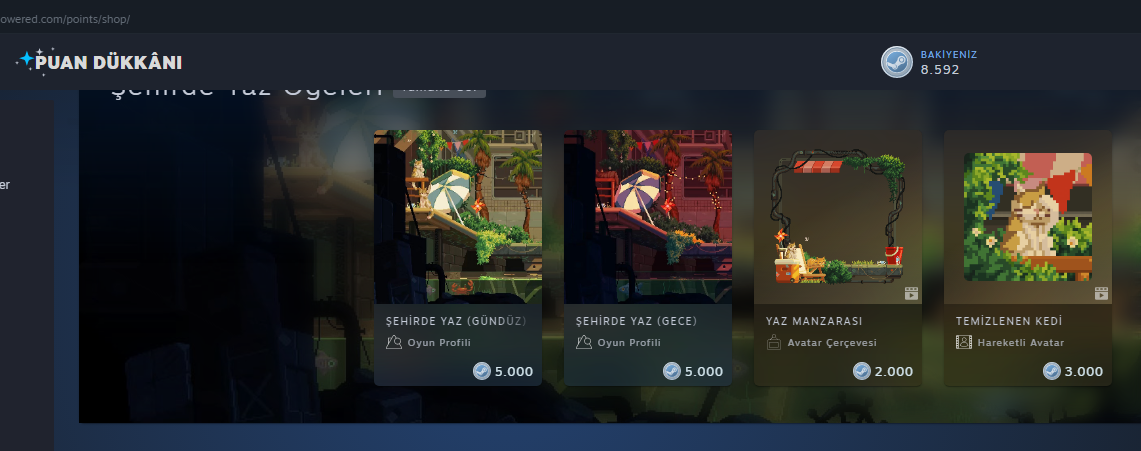Click the browser address bar URL

point(65,19)
